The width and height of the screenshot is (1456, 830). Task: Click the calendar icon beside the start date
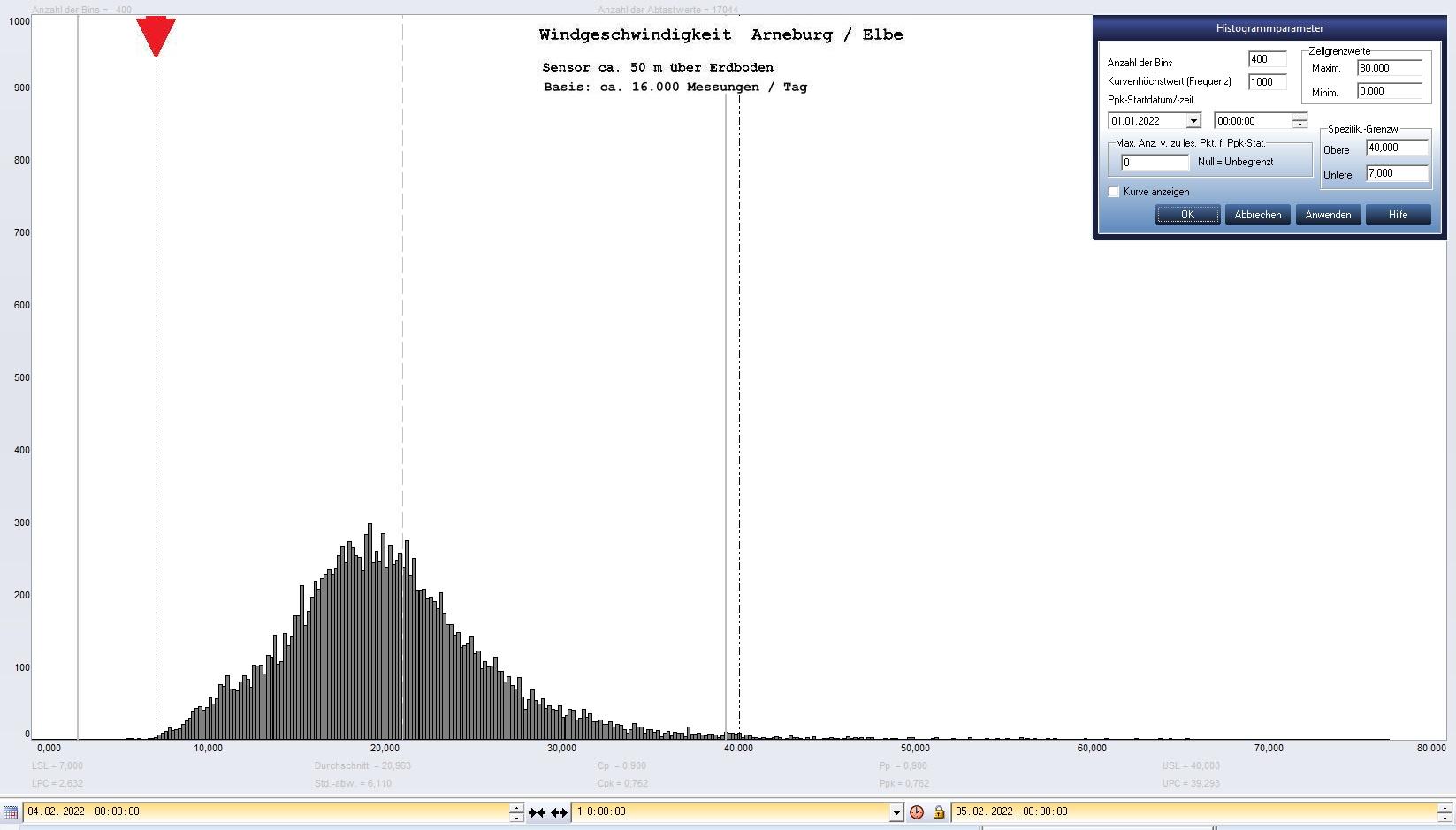(x=11, y=811)
